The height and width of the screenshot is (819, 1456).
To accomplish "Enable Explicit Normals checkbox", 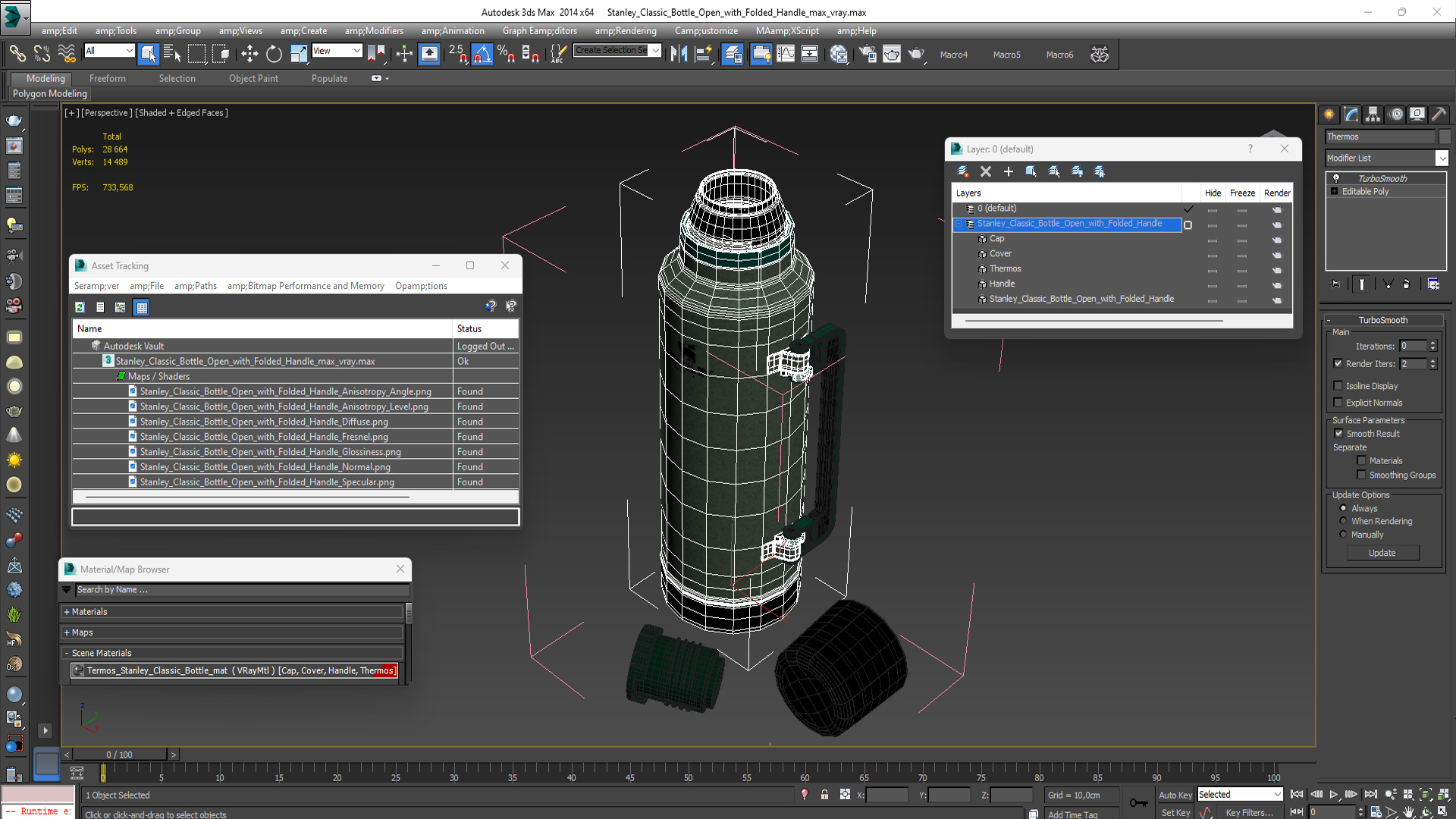I will pyautogui.click(x=1338, y=403).
